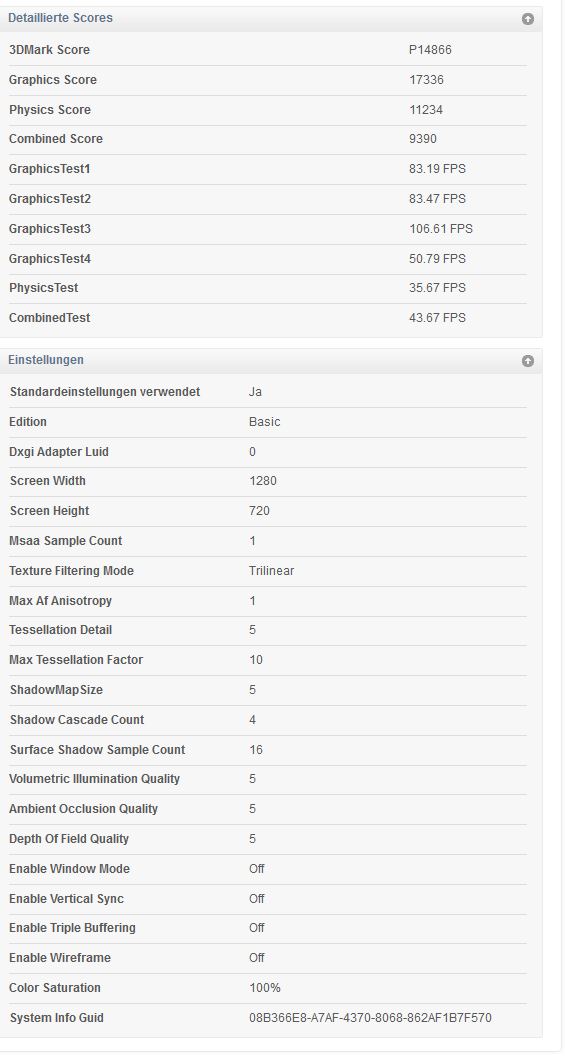566x1057 pixels.
Task: Select the Texture Filtering Mode value Trilinear
Action: coord(272,571)
